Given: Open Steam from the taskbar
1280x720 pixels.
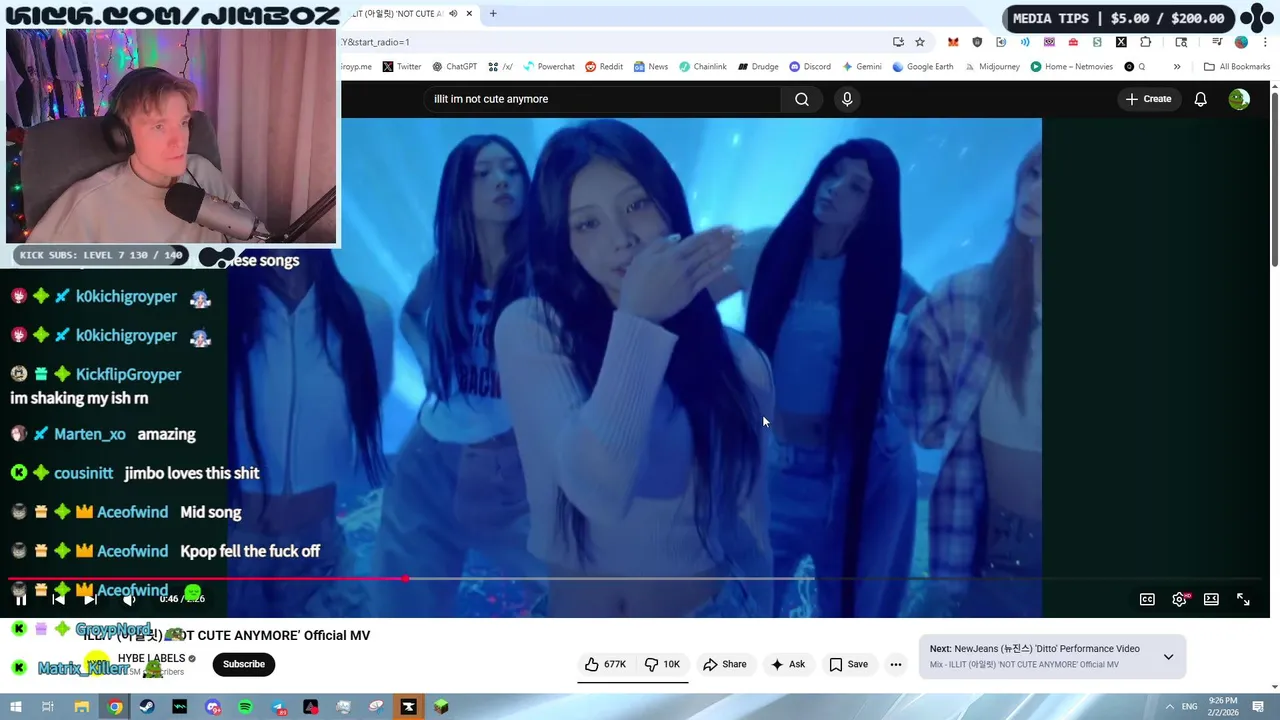Looking at the screenshot, I should 147,707.
